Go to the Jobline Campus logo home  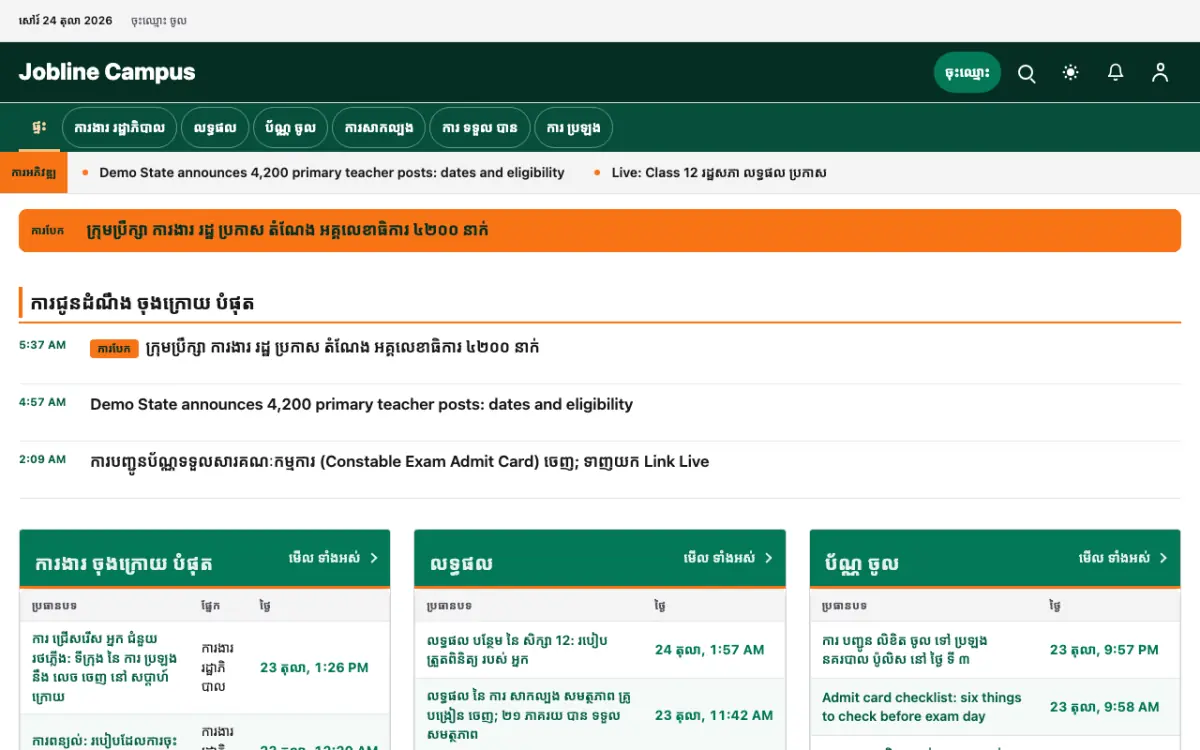tap(107, 72)
